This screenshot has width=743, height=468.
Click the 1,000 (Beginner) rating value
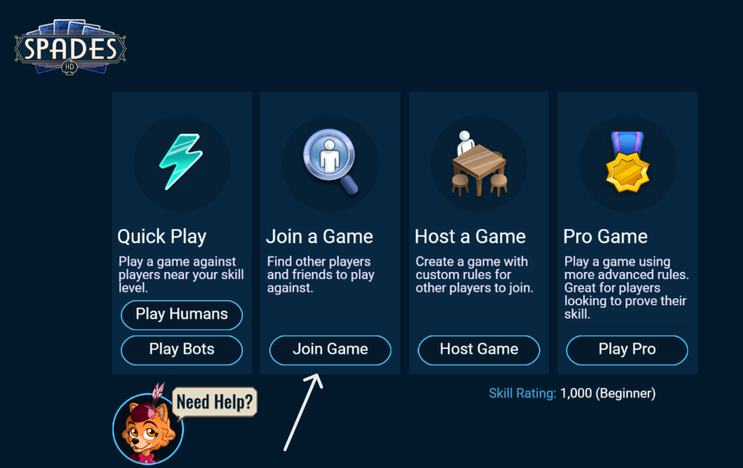pyautogui.click(x=608, y=393)
